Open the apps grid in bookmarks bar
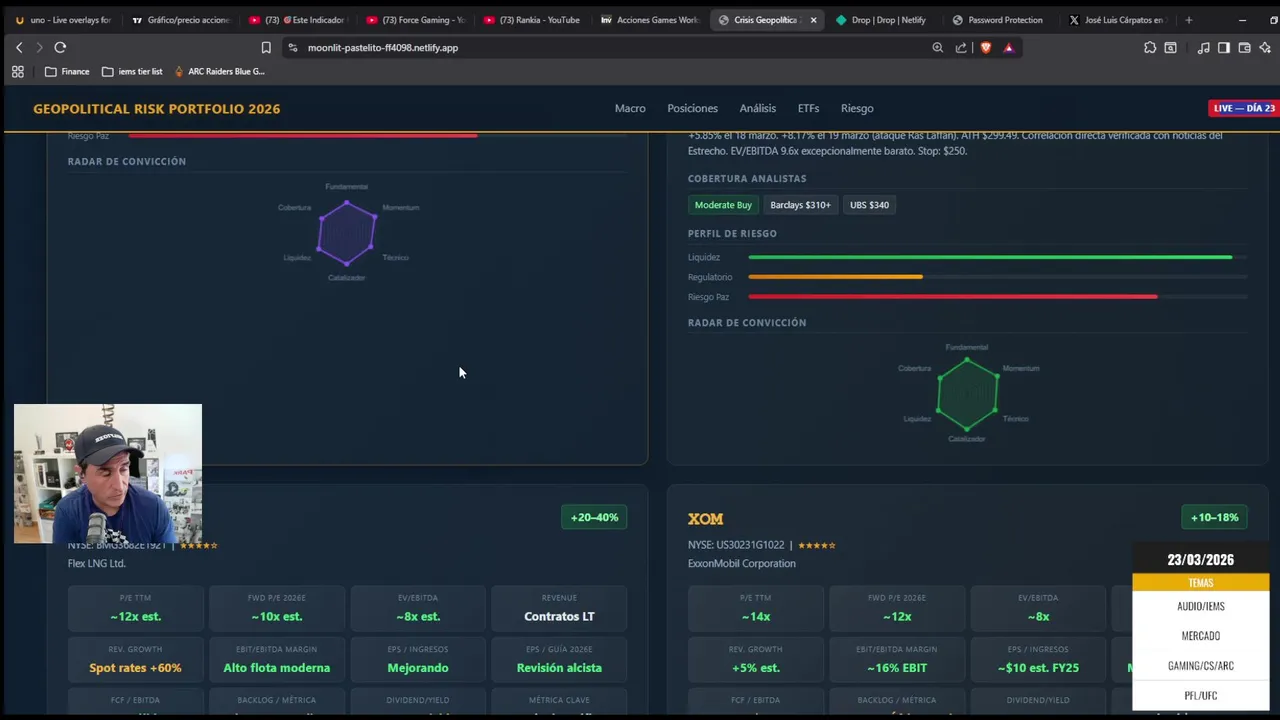The height and width of the screenshot is (720, 1280). pyautogui.click(x=17, y=71)
